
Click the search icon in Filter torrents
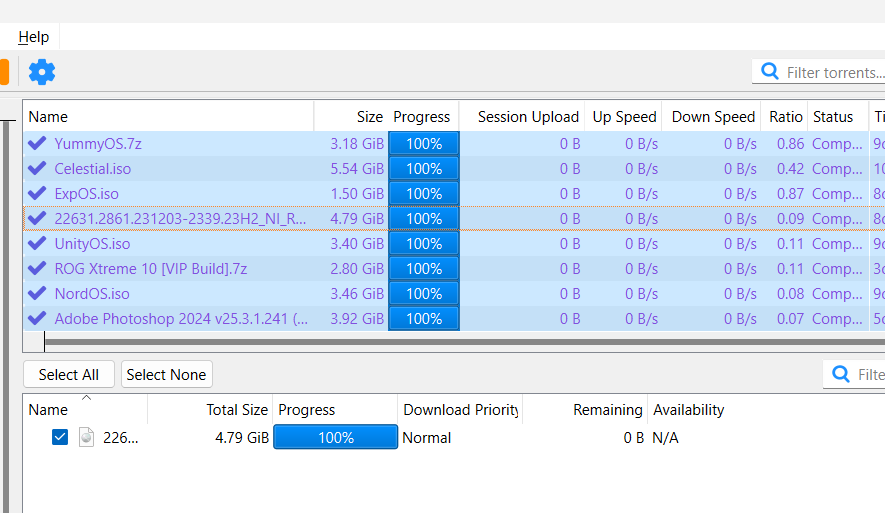click(769, 71)
